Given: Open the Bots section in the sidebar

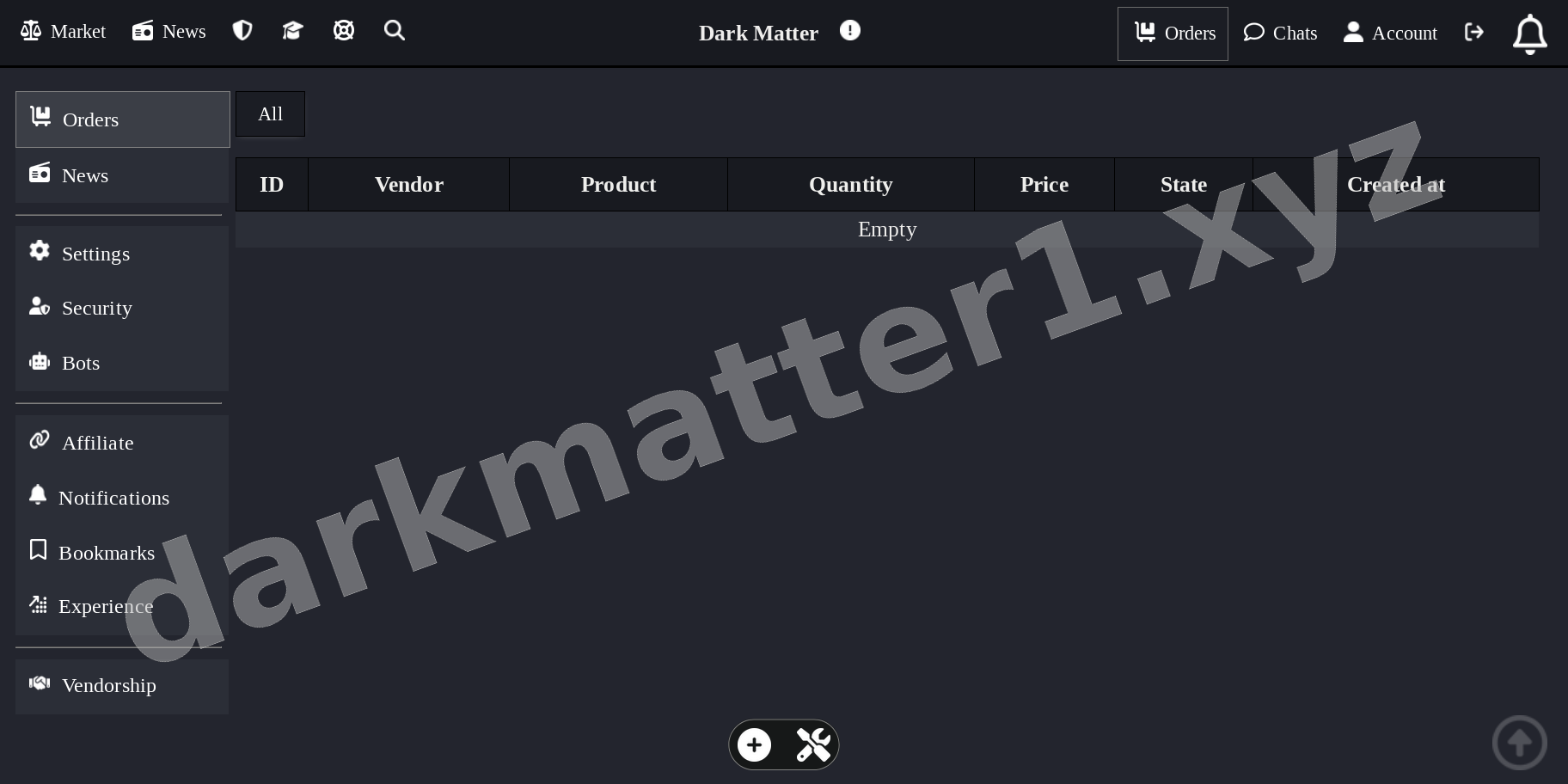Looking at the screenshot, I should [x=81, y=363].
